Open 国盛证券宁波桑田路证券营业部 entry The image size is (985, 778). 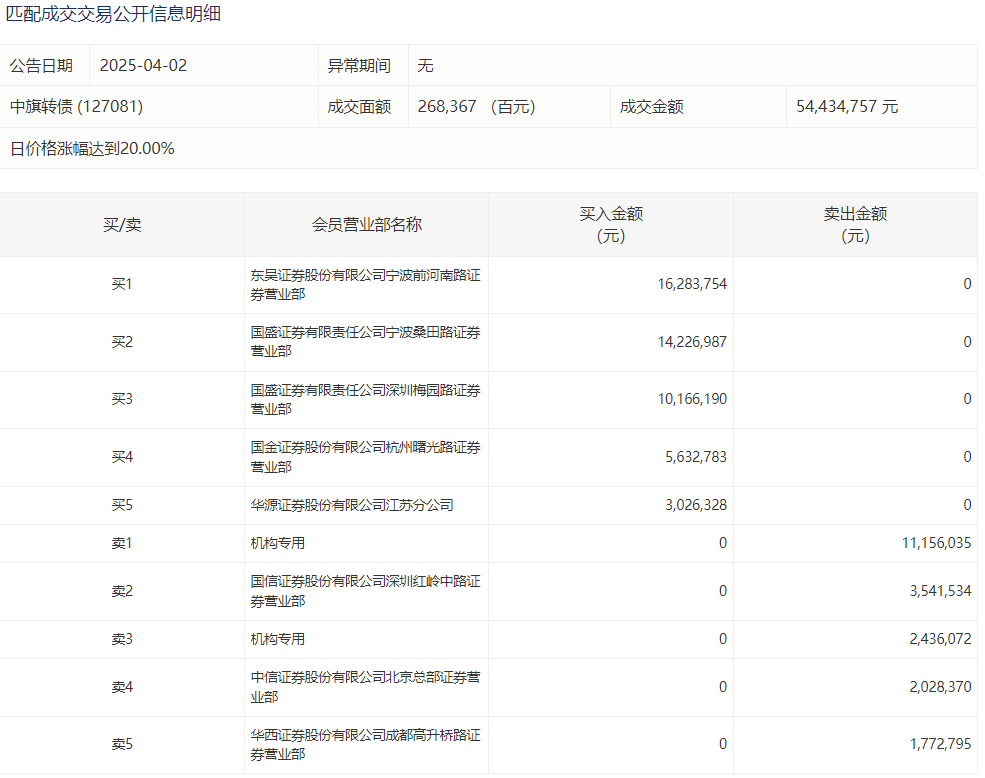pyautogui.click(x=365, y=342)
